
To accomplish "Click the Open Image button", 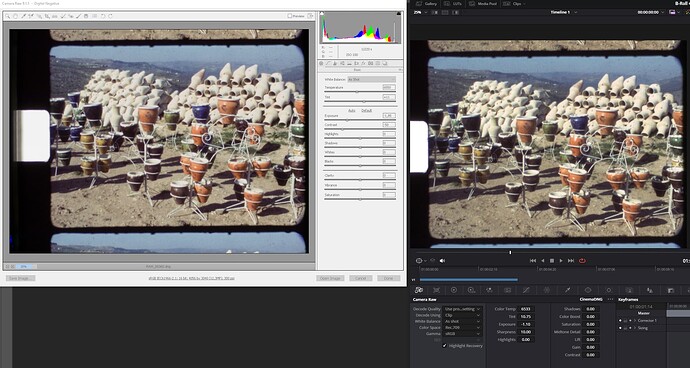I will pyautogui.click(x=330, y=278).
